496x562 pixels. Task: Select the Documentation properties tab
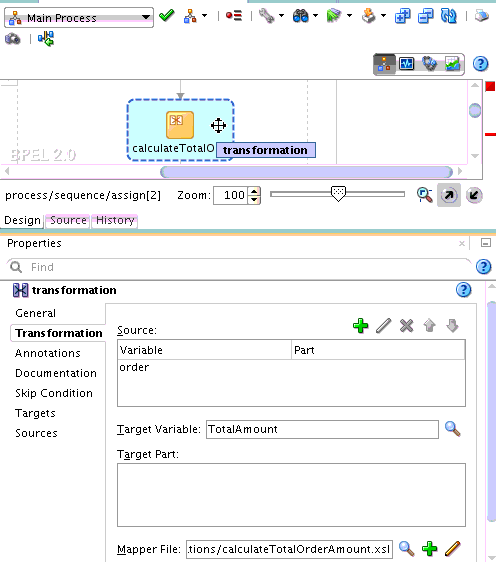(56, 373)
